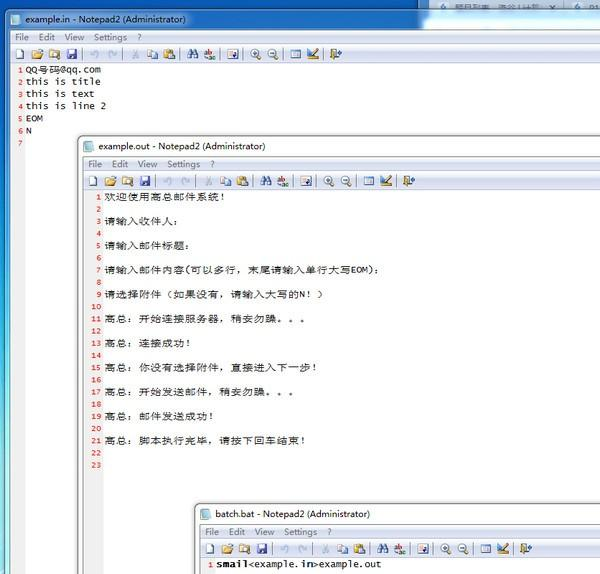Image resolution: width=600 pixels, height=574 pixels.
Task: Click Customize schemes icon in example.out toolbar
Action: coord(386,181)
